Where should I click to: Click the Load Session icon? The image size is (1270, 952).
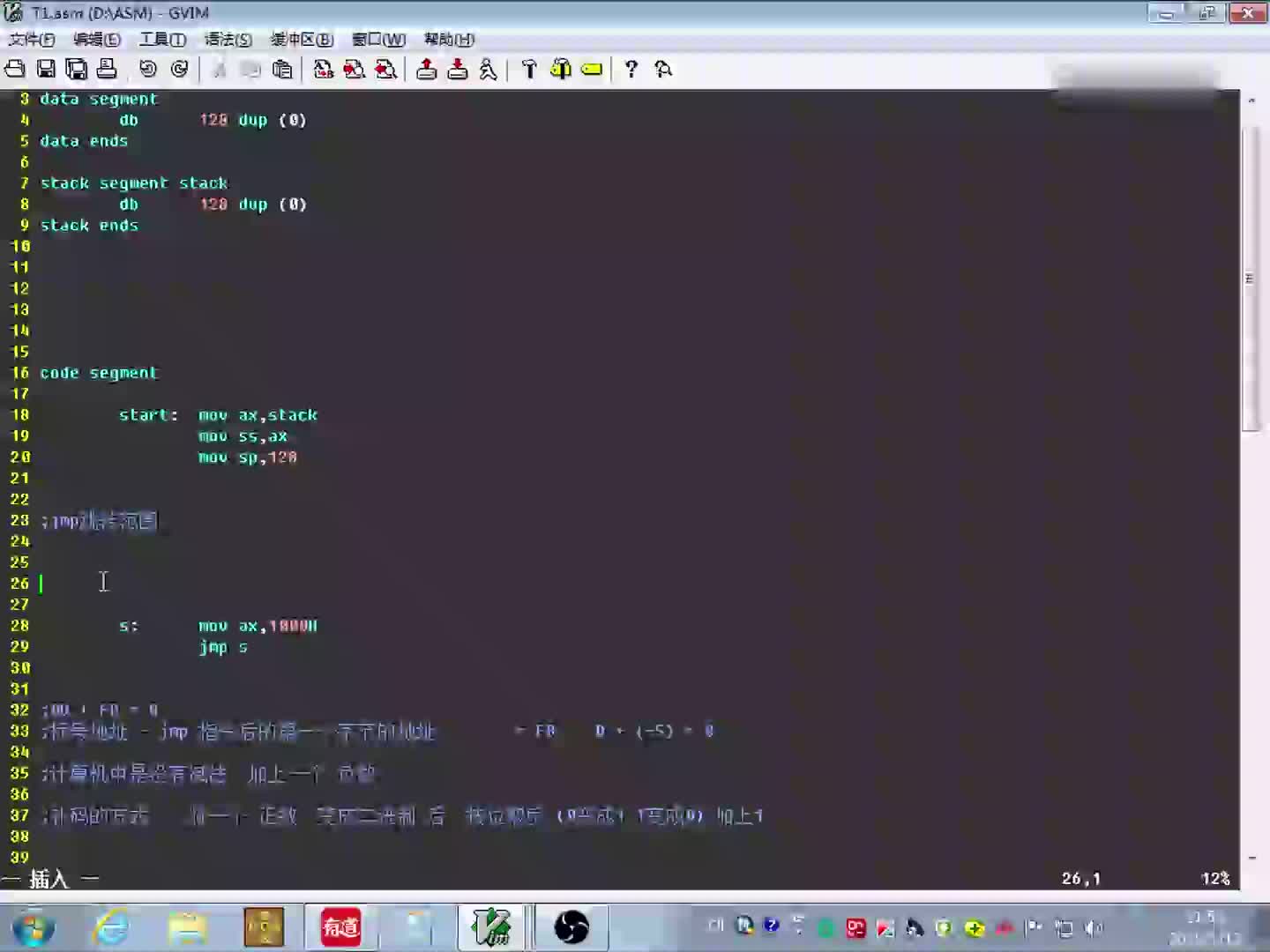coord(427,69)
